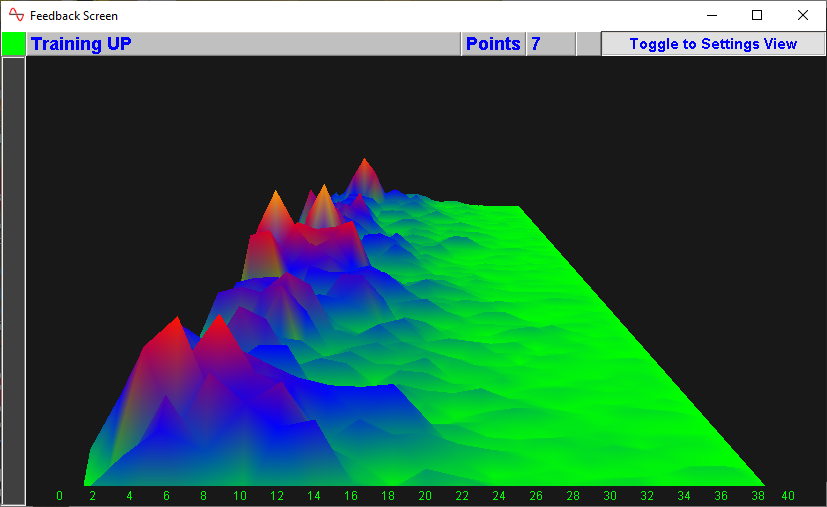Maximize the Feedback Screen window
Screen dimensions: 827x507
click(x=757, y=15)
